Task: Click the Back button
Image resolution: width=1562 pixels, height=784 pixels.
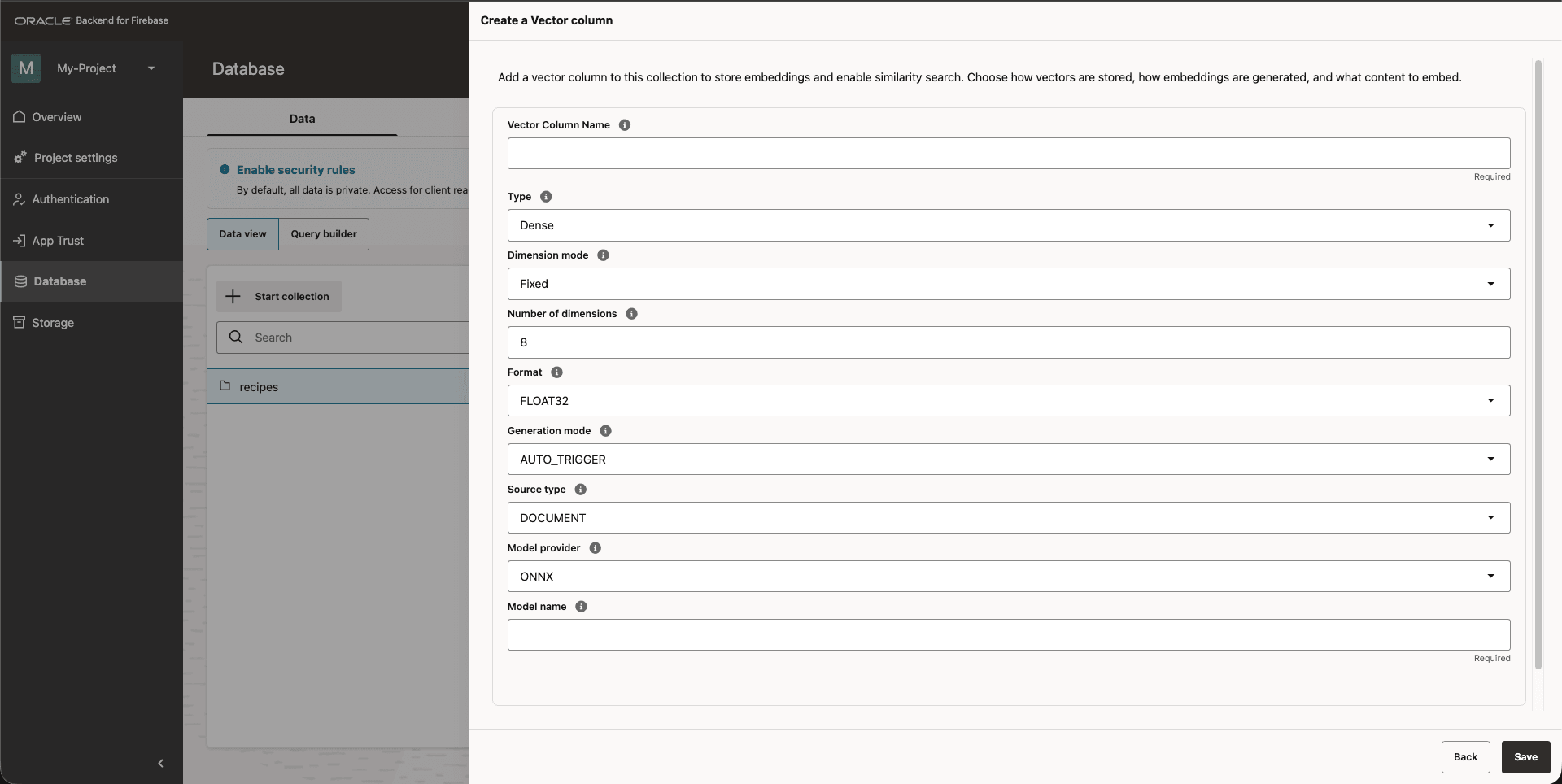Action: coord(1465,757)
